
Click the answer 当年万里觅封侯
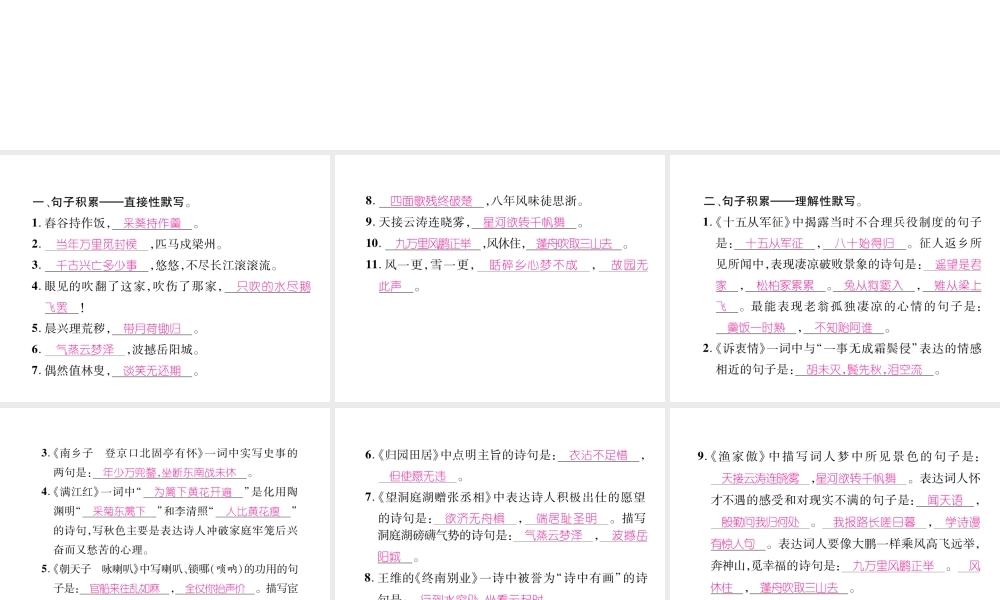tap(96, 245)
